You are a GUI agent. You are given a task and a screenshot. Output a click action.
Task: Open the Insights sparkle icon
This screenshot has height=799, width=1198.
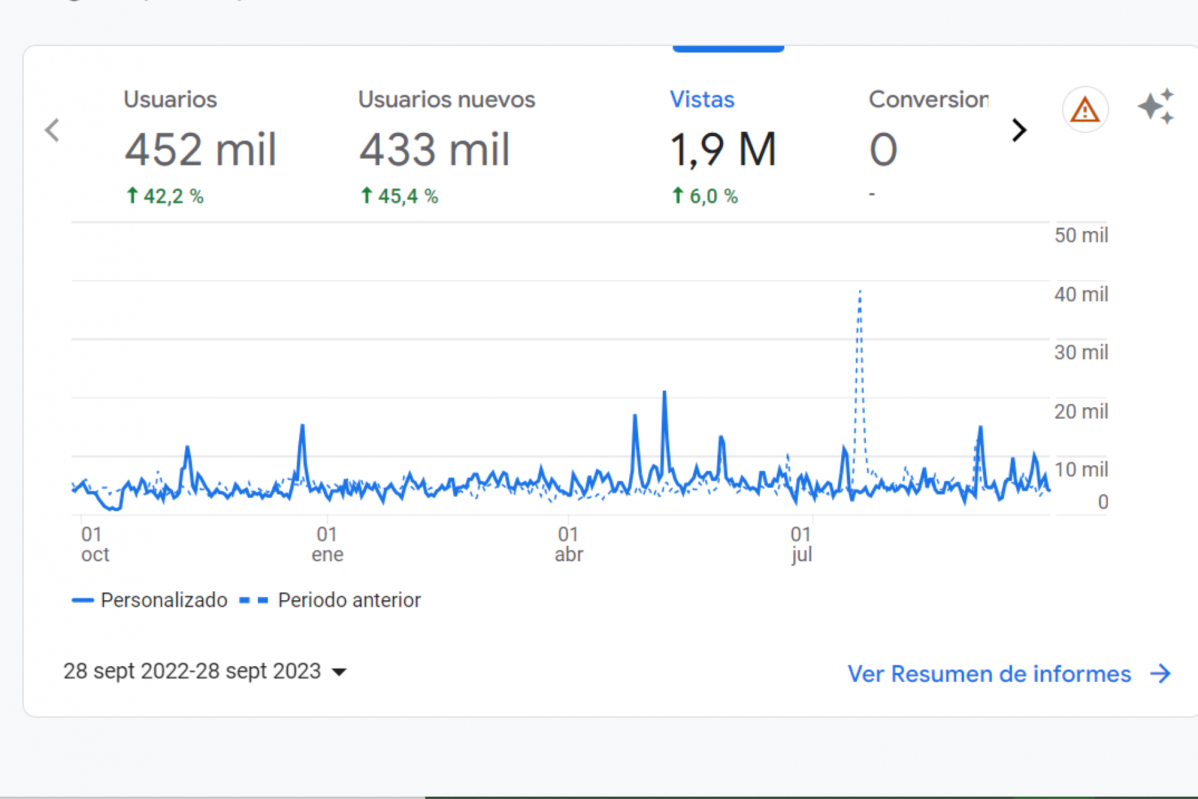click(x=1156, y=106)
